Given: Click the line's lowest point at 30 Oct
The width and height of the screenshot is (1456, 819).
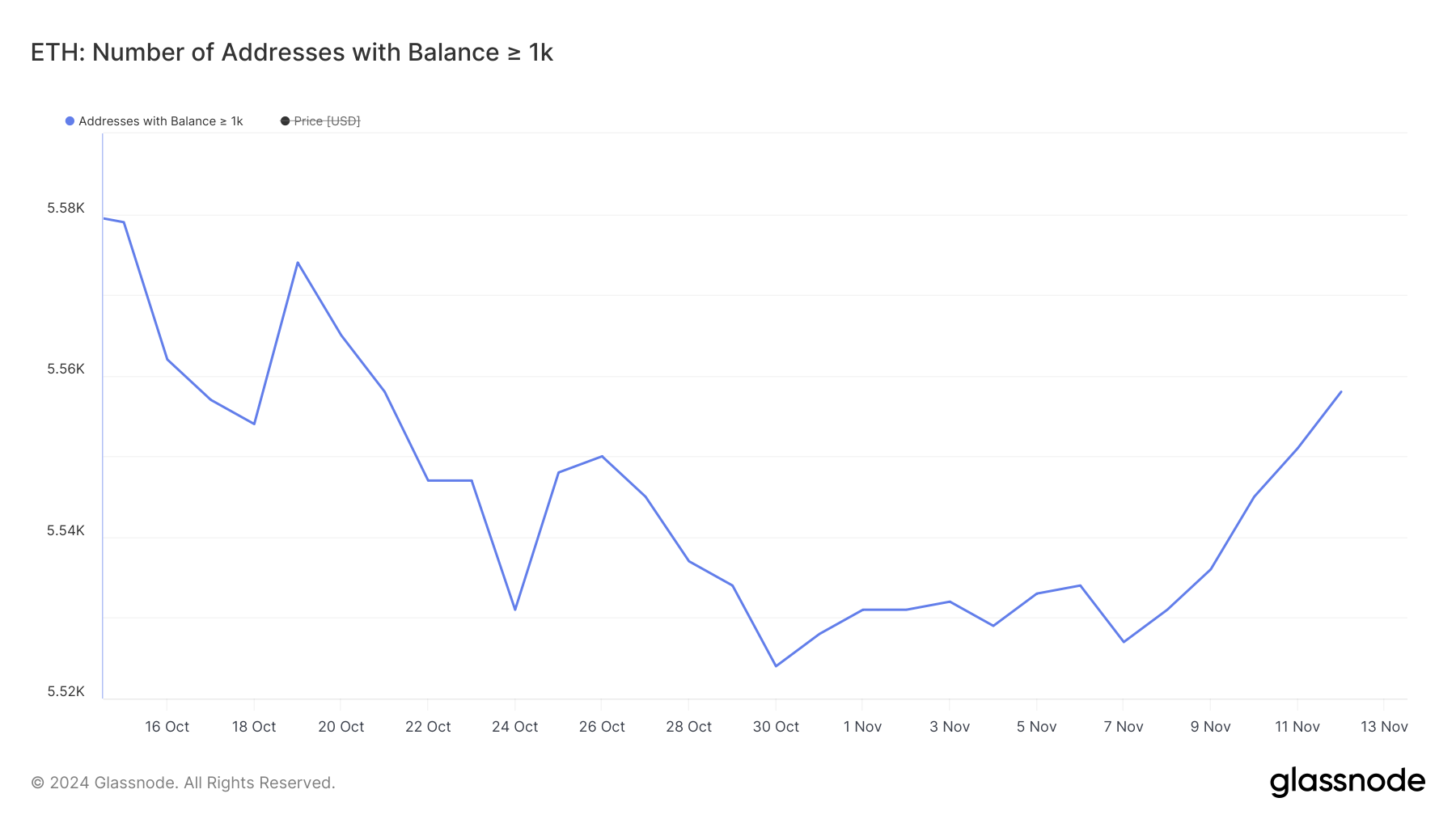Looking at the screenshot, I should click(x=776, y=666).
